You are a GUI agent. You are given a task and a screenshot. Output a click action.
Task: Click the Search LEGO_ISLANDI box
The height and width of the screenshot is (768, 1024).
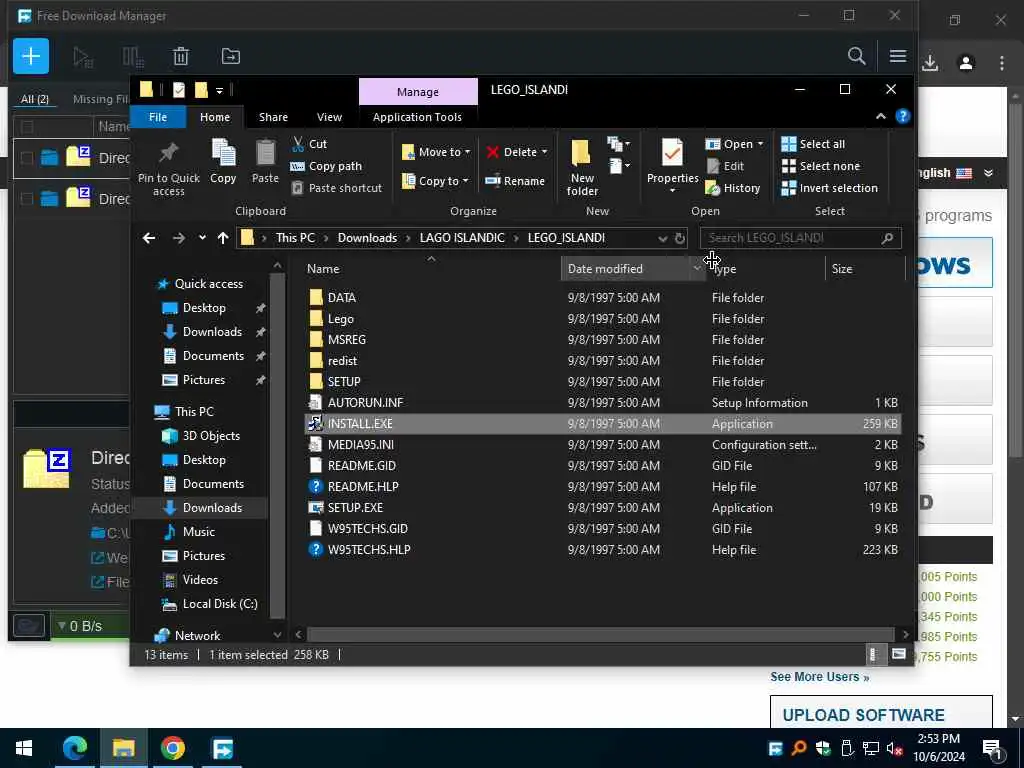pos(800,238)
